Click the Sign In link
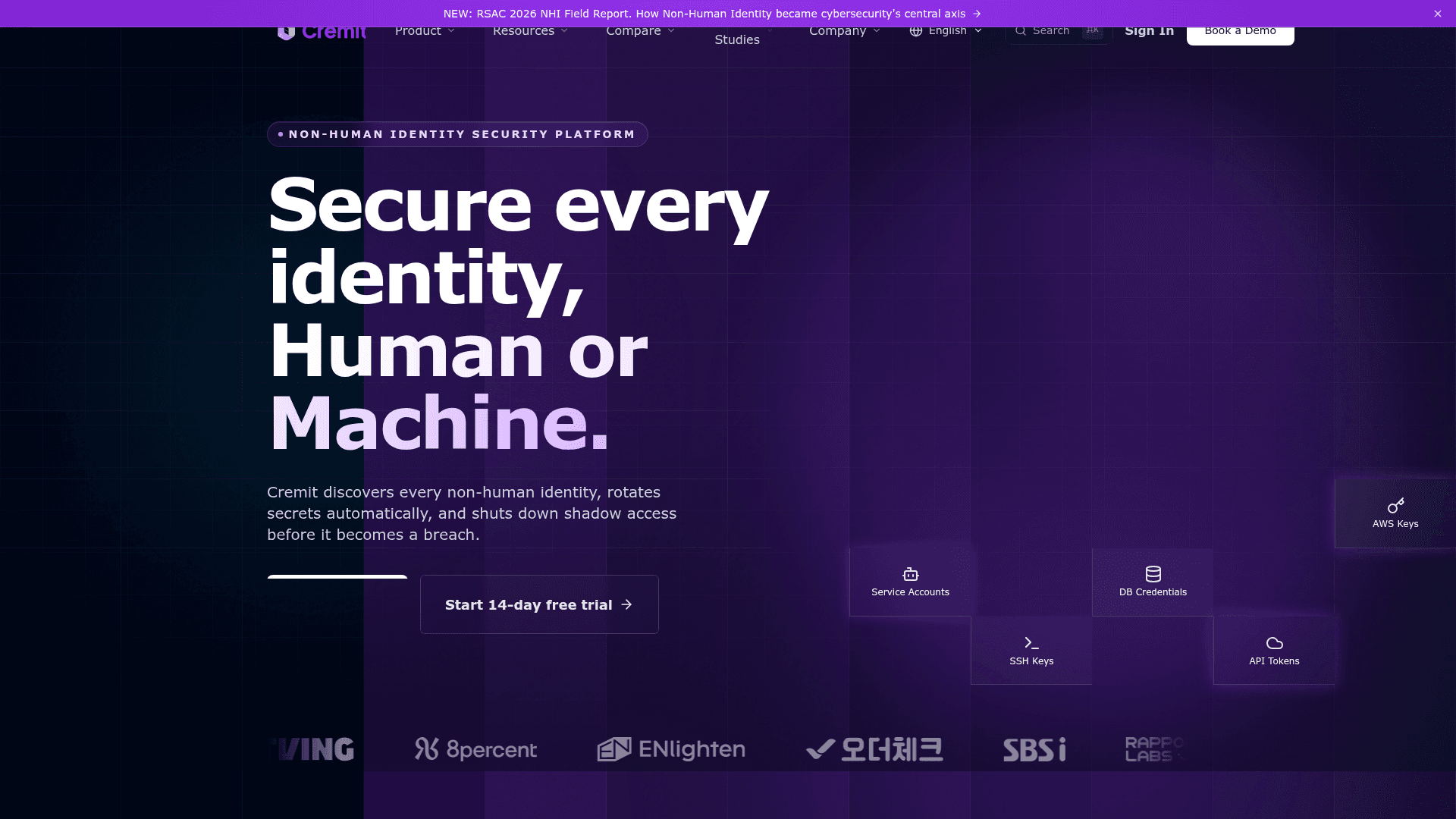The image size is (1456, 819). click(1149, 31)
